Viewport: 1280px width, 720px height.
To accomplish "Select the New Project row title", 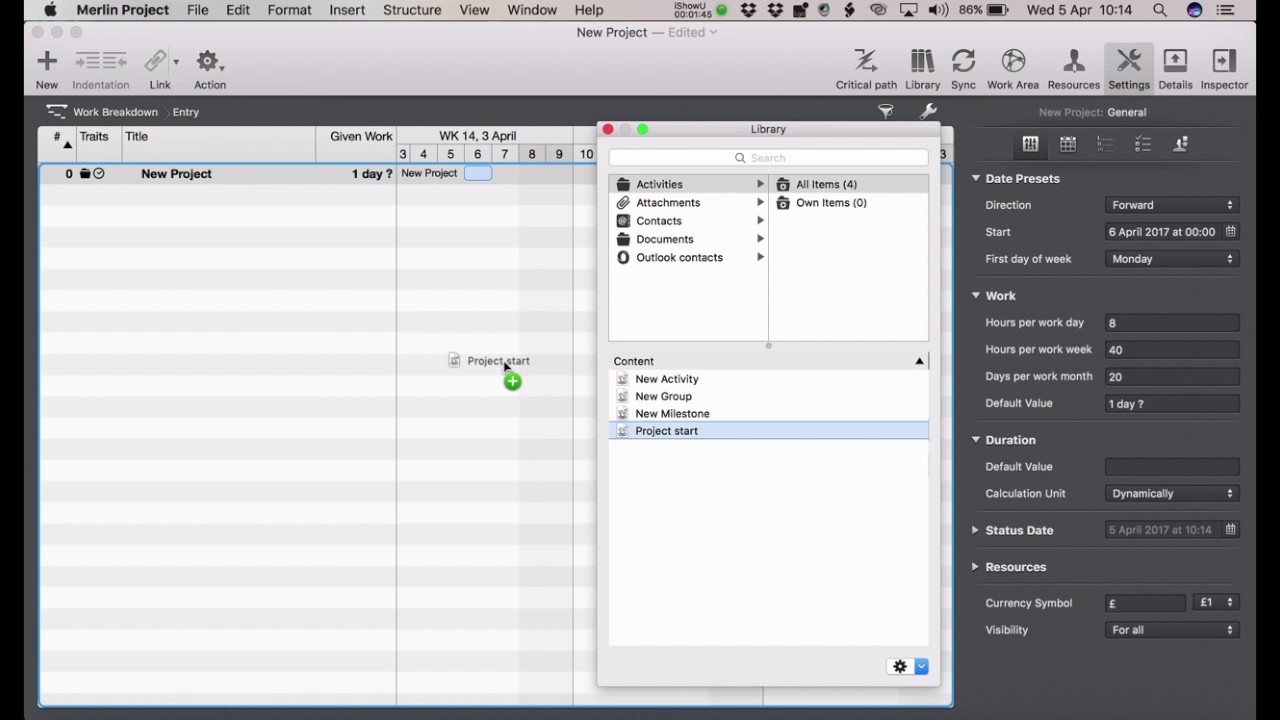I will pyautogui.click(x=176, y=174).
